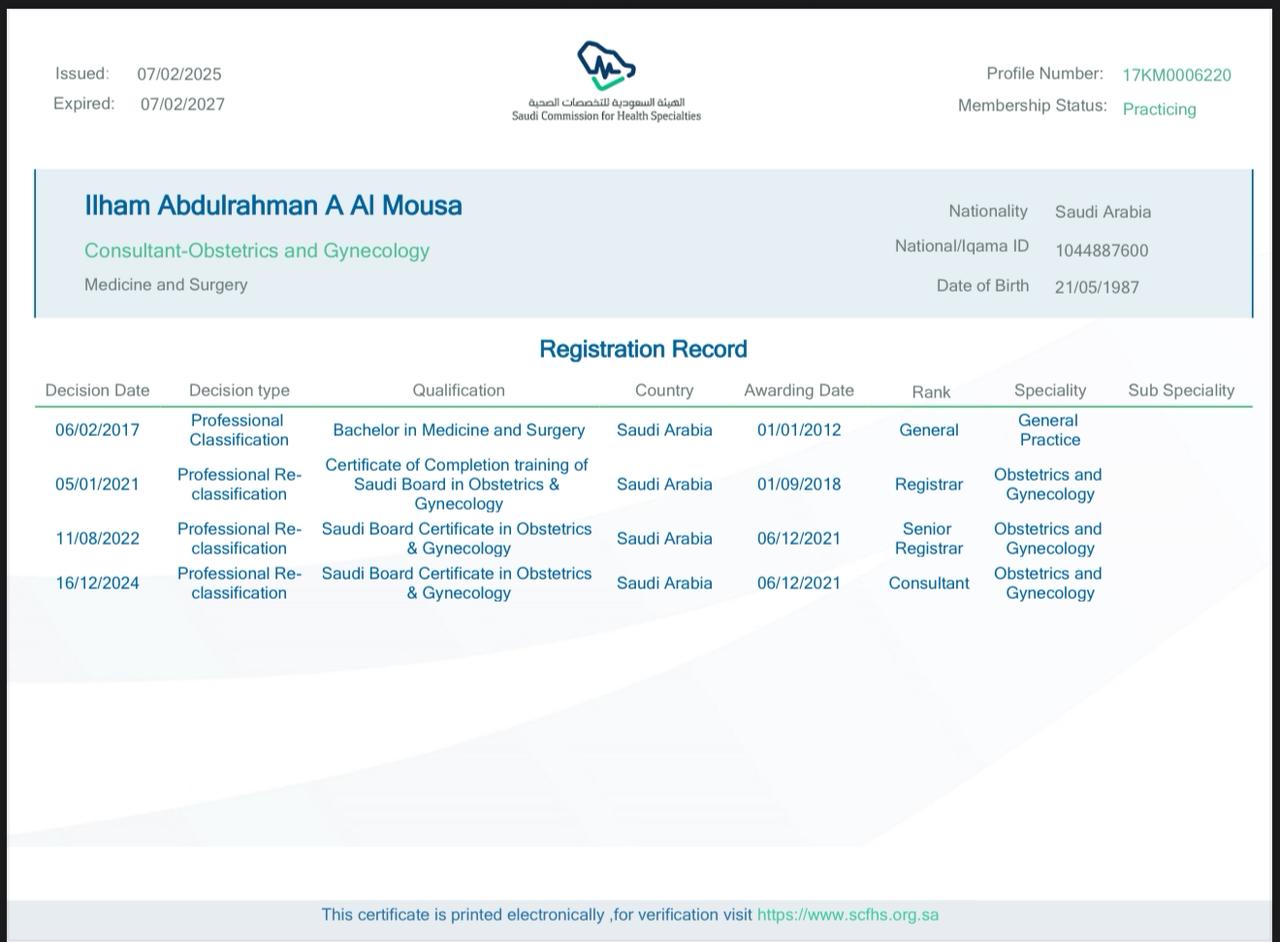Expand the Sub Speciality column header

tap(1181, 390)
